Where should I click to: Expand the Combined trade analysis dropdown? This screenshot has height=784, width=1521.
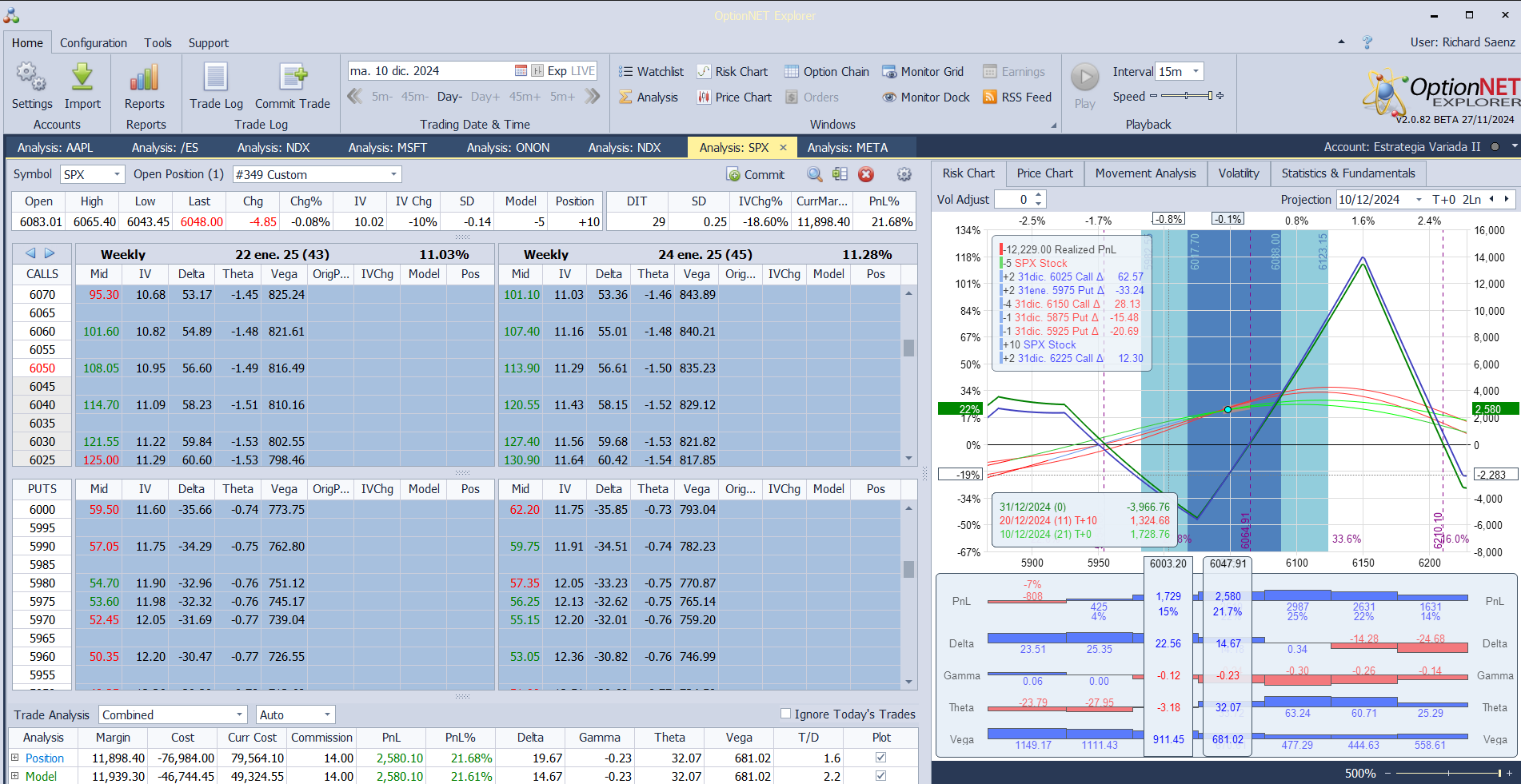pyautogui.click(x=173, y=714)
